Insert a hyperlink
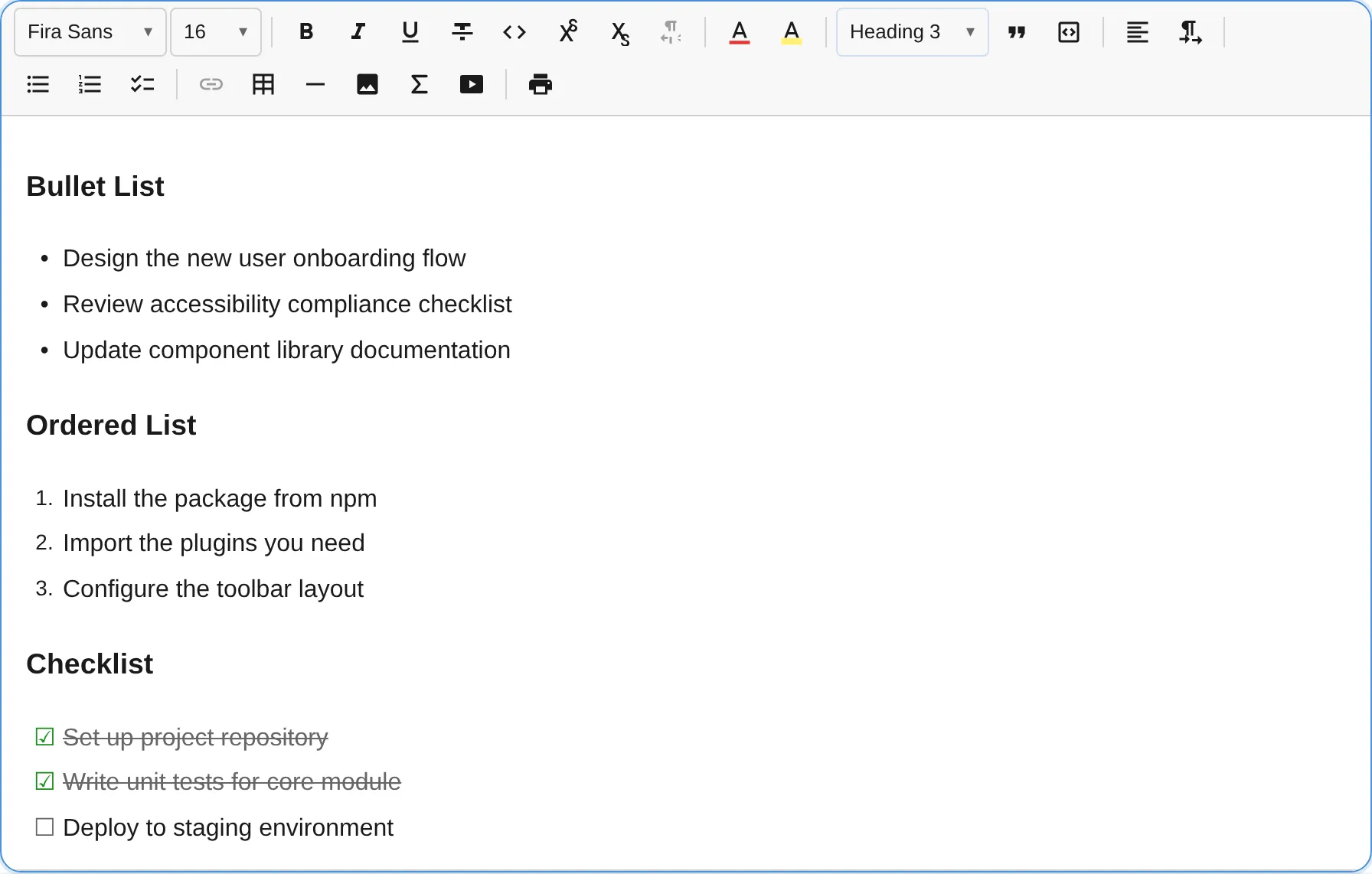 (211, 84)
